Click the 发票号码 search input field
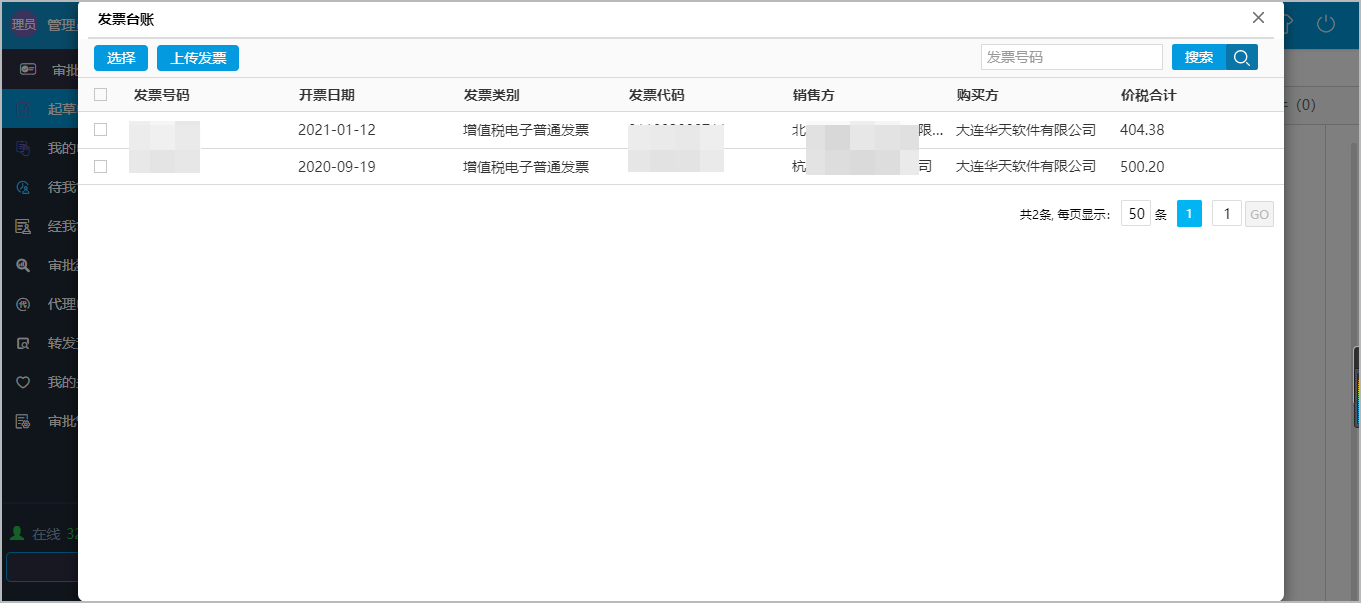Image resolution: width=1361 pixels, height=603 pixels. (x=1071, y=58)
